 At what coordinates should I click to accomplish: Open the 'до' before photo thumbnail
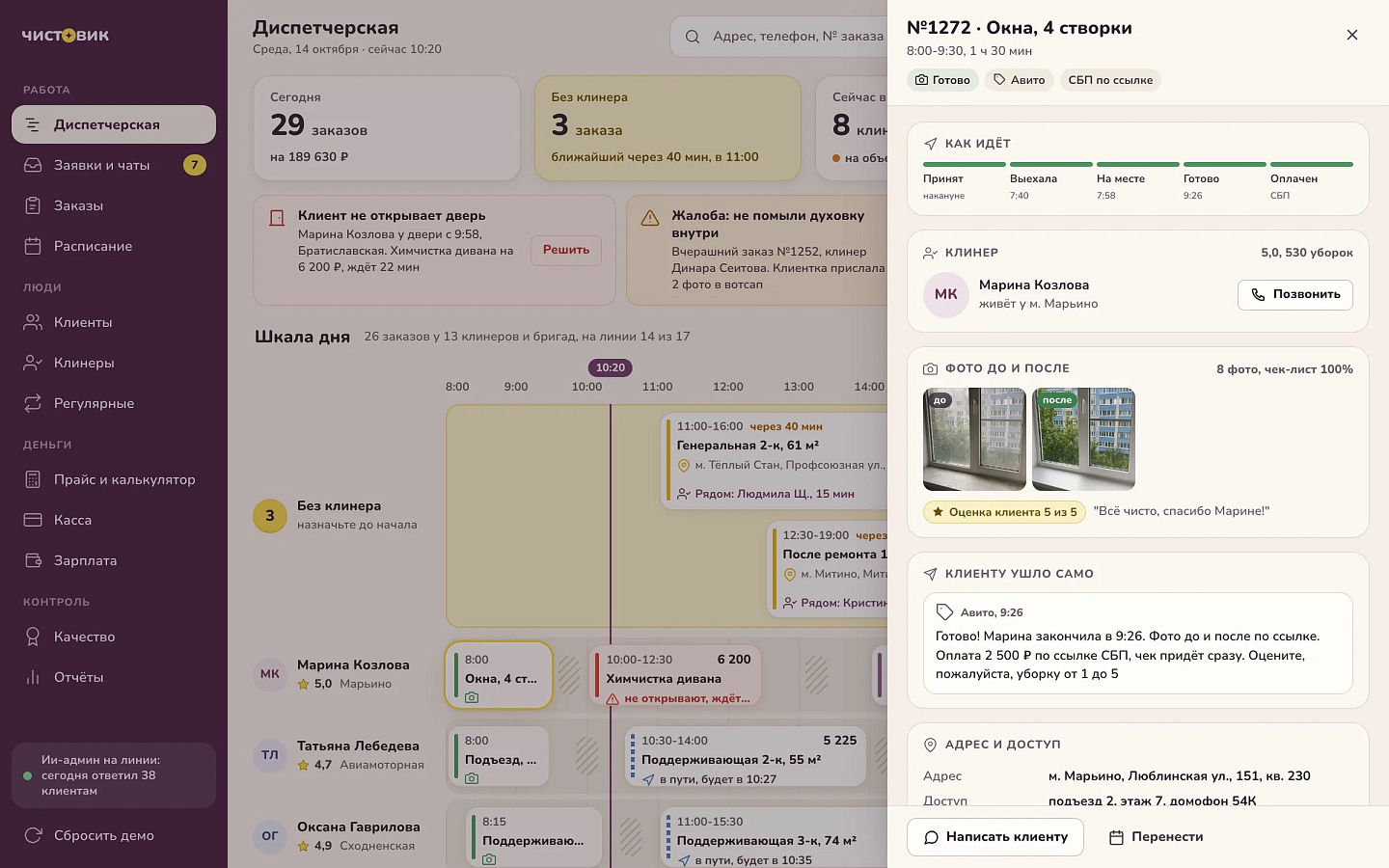pyautogui.click(x=974, y=440)
